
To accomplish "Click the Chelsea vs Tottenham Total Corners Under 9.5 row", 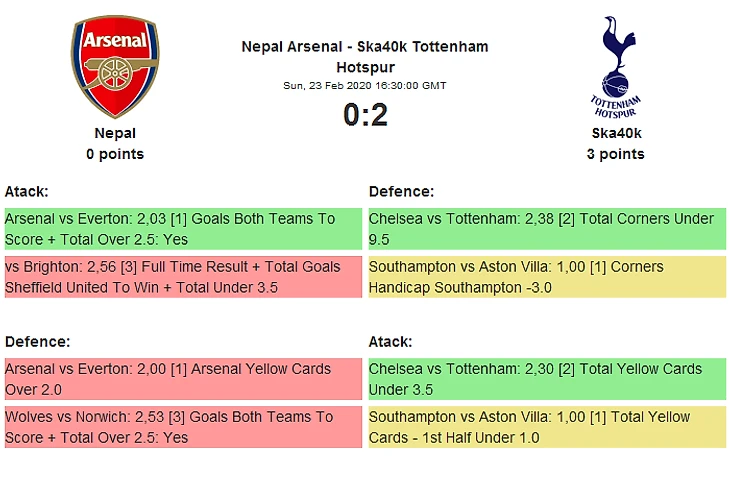I will tap(546, 229).
